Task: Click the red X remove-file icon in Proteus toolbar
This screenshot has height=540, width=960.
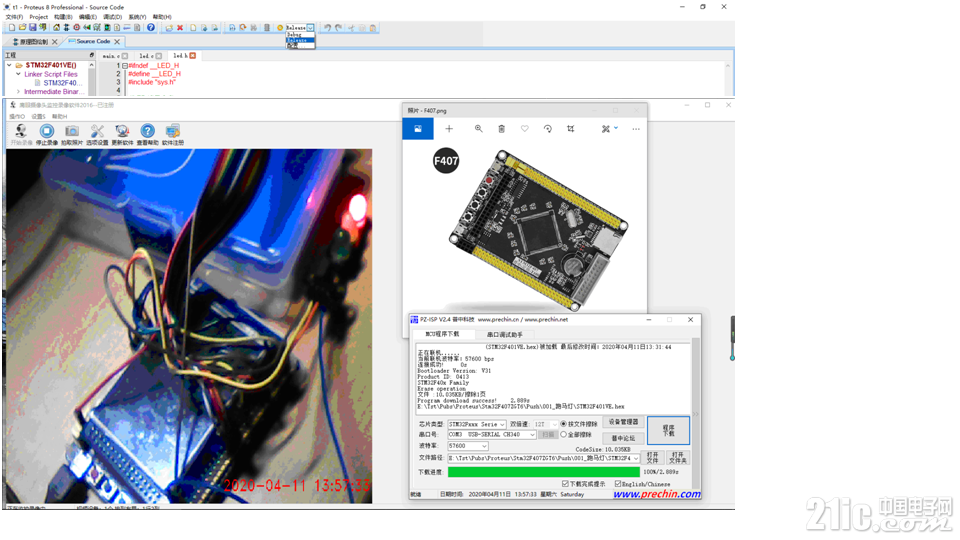Action: [180, 28]
